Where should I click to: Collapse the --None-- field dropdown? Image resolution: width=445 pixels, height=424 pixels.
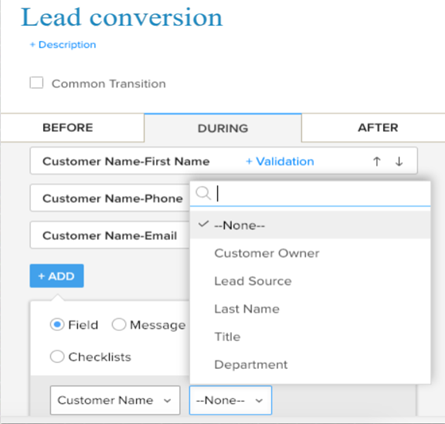(230, 400)
